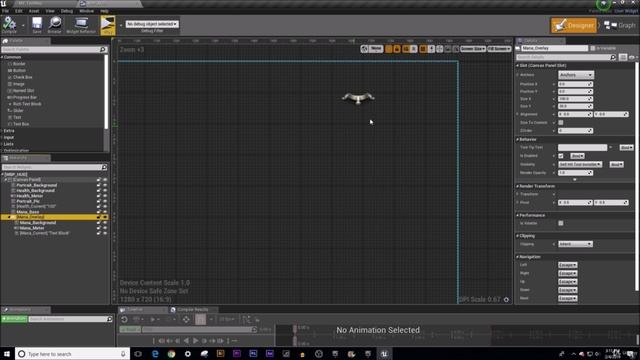Click the widget name field Mana_Overlay
The width and height of the screenshot is (640, 360).
pyautogui.click(x=554, y=48)
